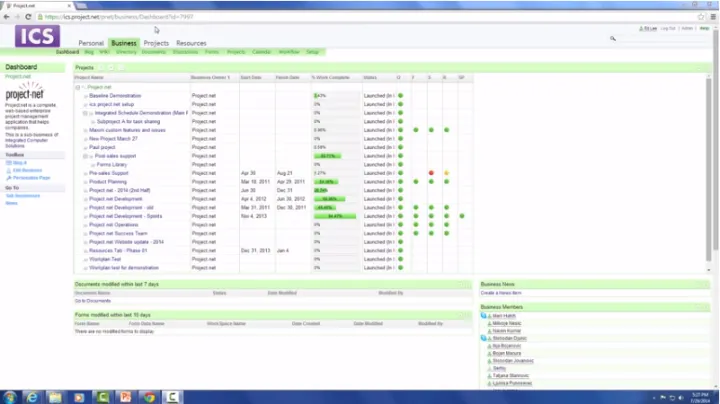Click the Windows Start button
The width and height of the screenshot is (720, 404).
[12, 395]
